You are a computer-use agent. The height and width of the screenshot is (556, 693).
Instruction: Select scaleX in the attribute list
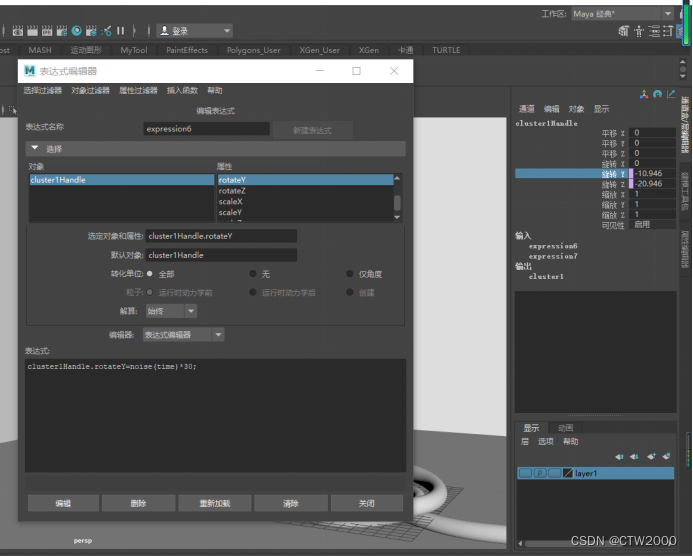point(305,202)
